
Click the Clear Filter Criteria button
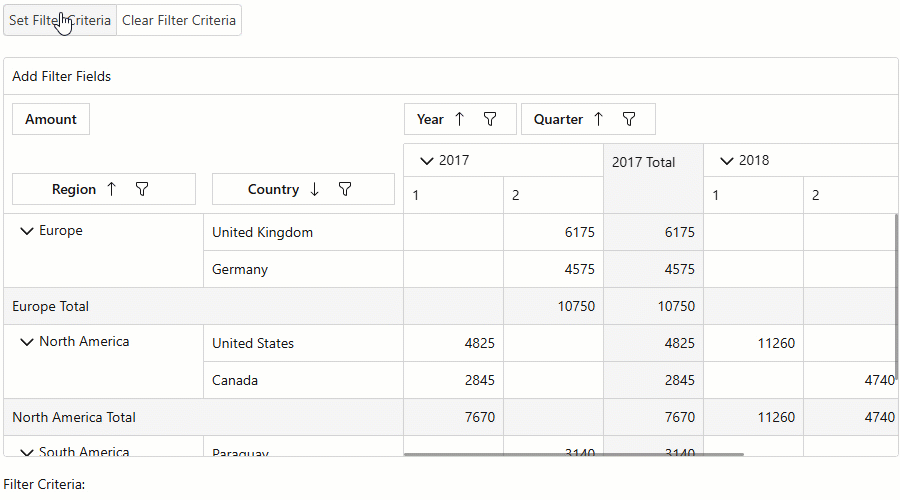point(179,20)
